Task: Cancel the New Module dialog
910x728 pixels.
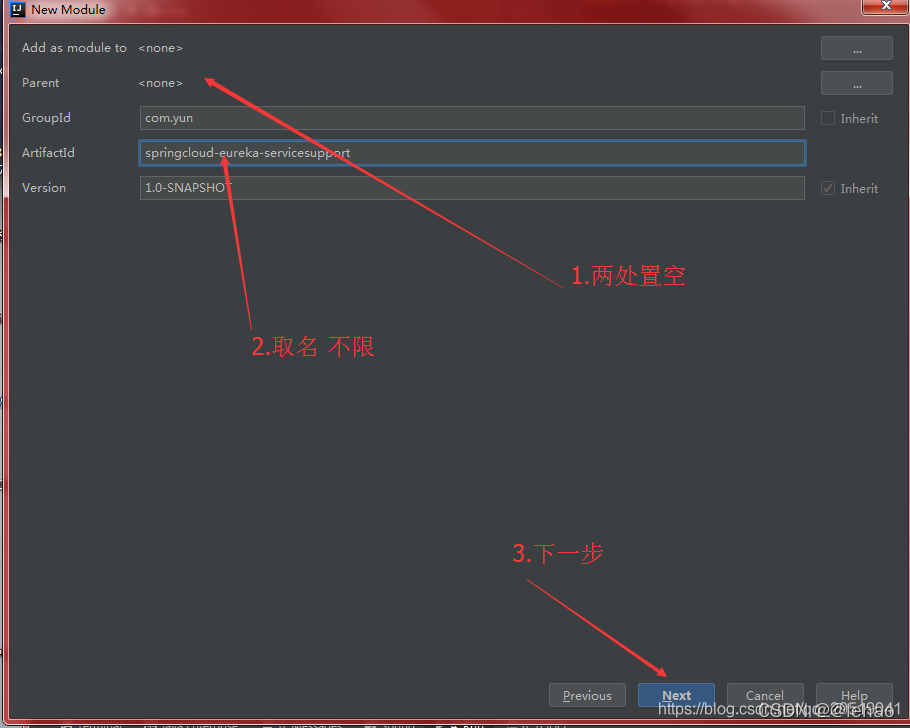Action: click(x=765, y=695)
